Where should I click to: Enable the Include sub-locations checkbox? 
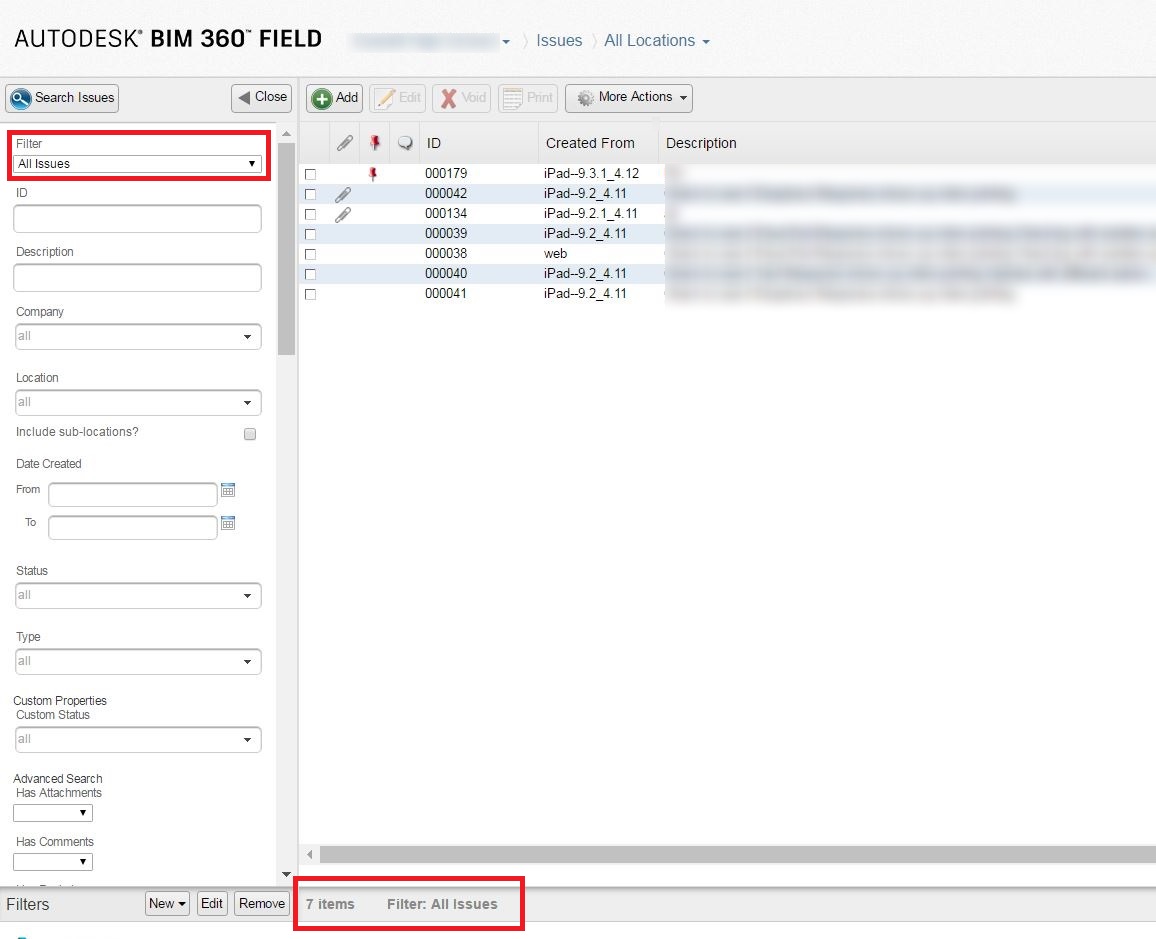249,433
